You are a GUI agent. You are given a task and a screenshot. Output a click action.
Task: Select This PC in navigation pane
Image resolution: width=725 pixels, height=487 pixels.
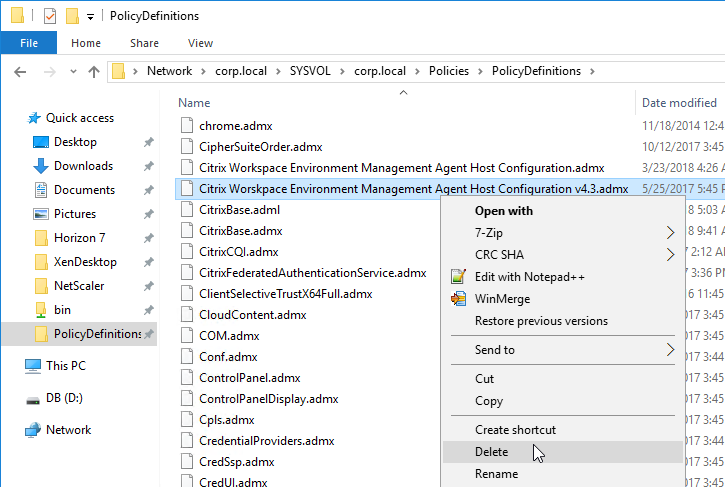pyautogui.click(x=66, y=366)
